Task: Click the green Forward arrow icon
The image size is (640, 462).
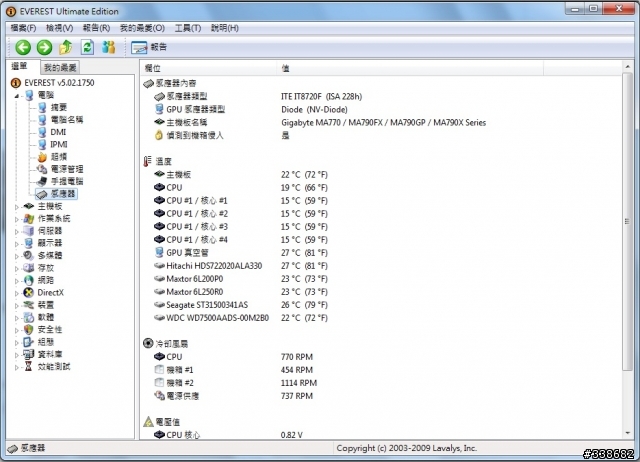Action: point(44,47)
